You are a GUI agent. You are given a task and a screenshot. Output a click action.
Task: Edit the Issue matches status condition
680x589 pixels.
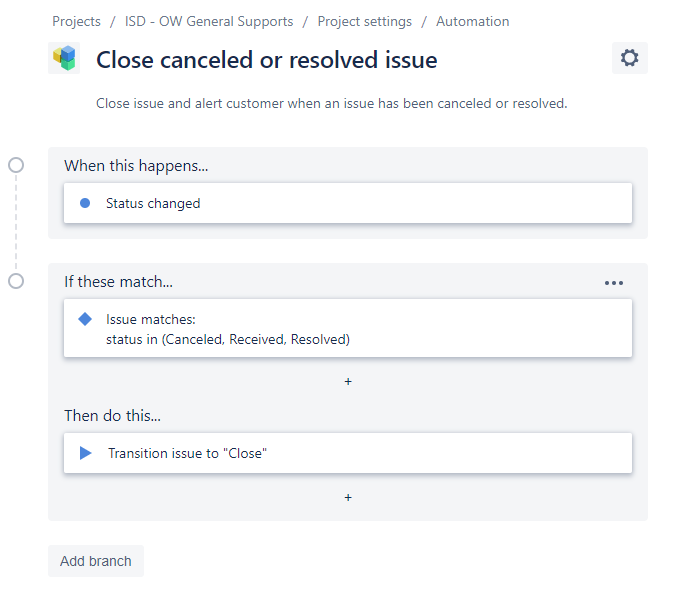point(348,328)
